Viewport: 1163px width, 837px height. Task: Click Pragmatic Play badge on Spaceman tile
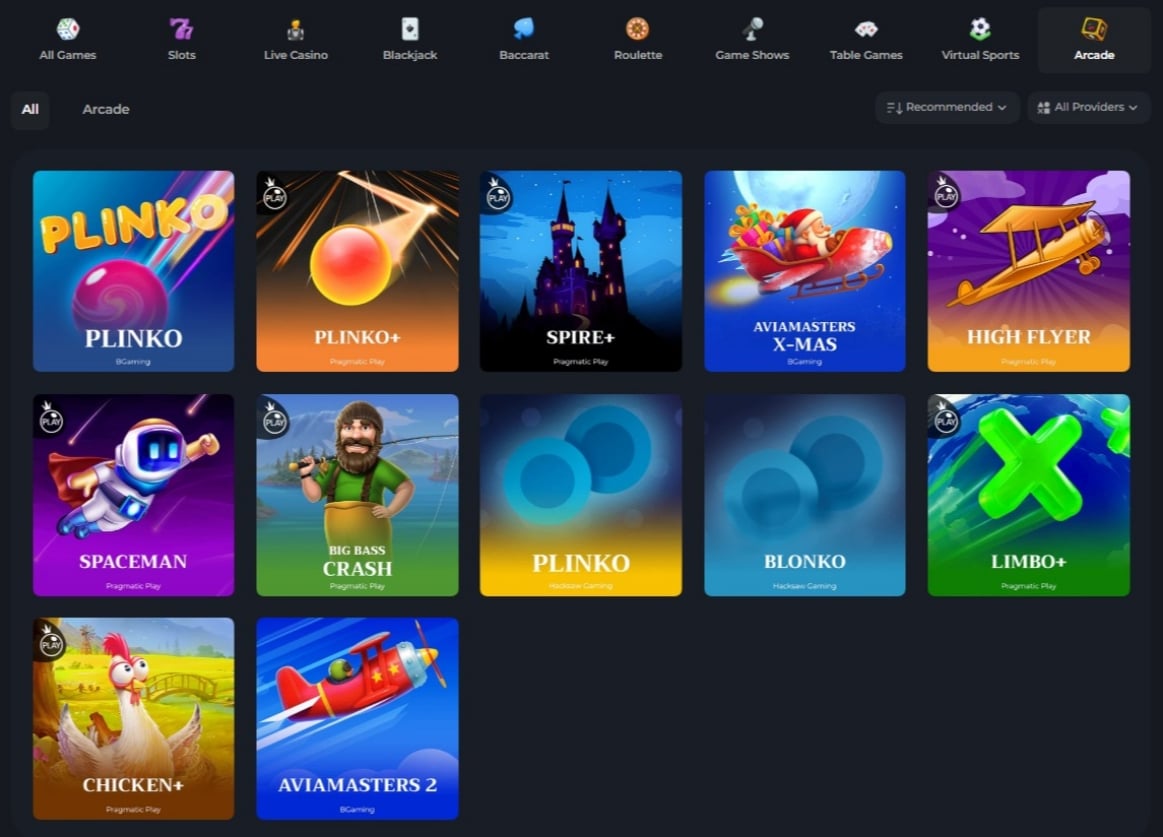point(51,418)
